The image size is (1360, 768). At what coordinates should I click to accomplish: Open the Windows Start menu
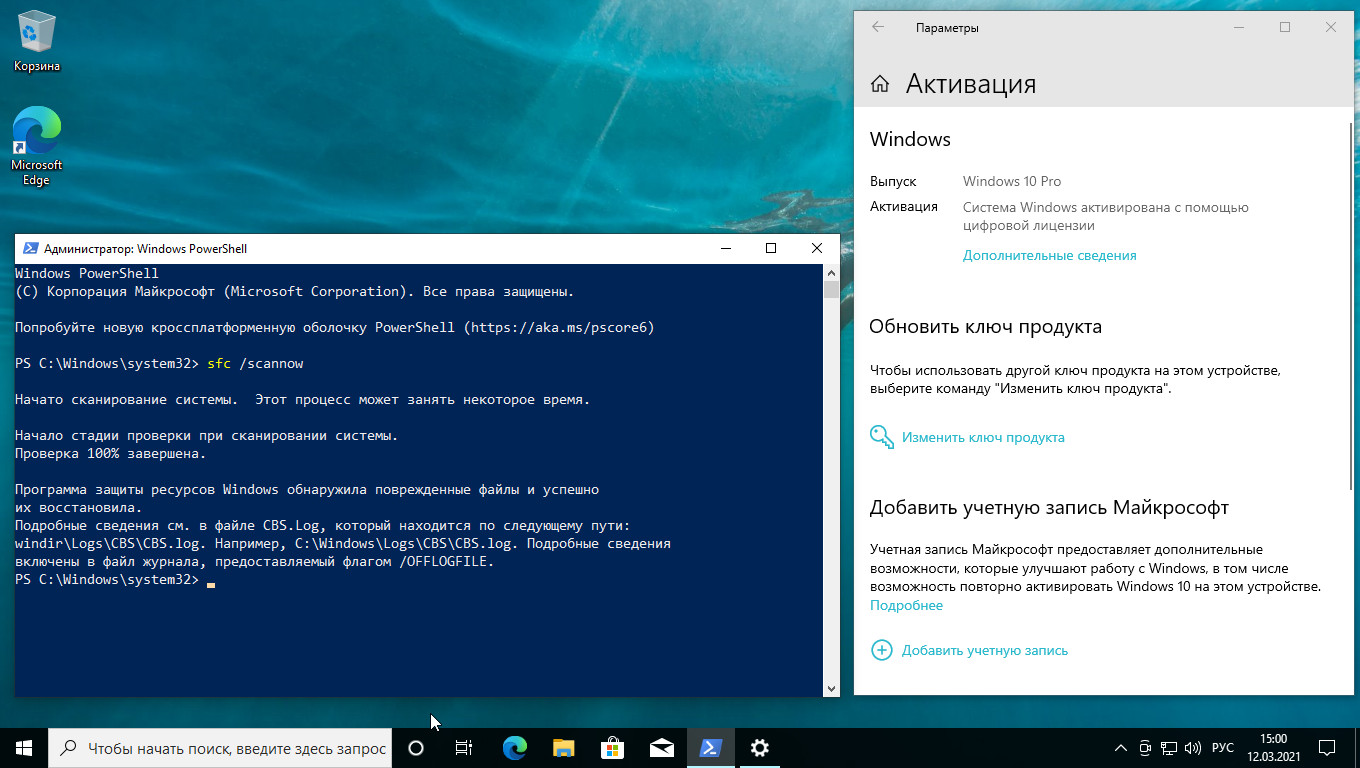pyautogui.click(x=24, y=748)
